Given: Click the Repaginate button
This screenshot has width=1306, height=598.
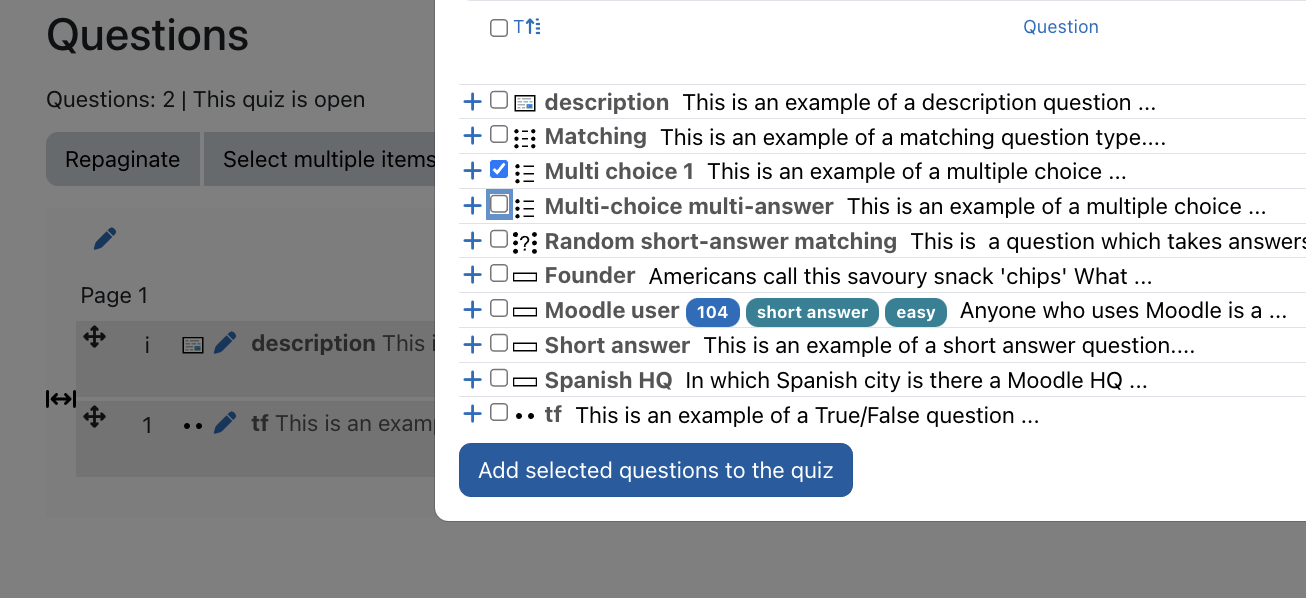Looking at the screenshot, I should click(123, 159).
